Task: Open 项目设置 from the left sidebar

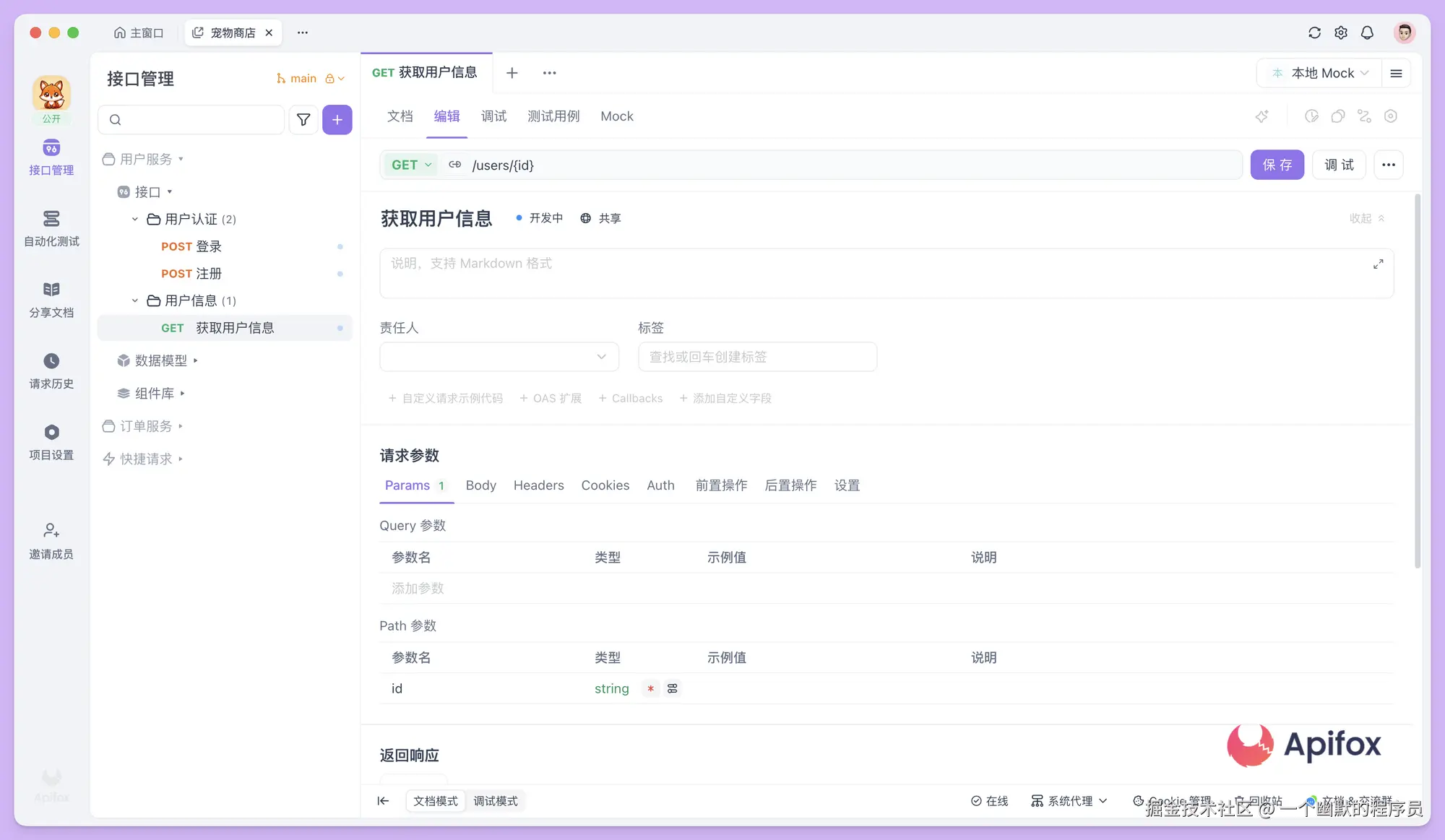Action: tap(51, 441)
